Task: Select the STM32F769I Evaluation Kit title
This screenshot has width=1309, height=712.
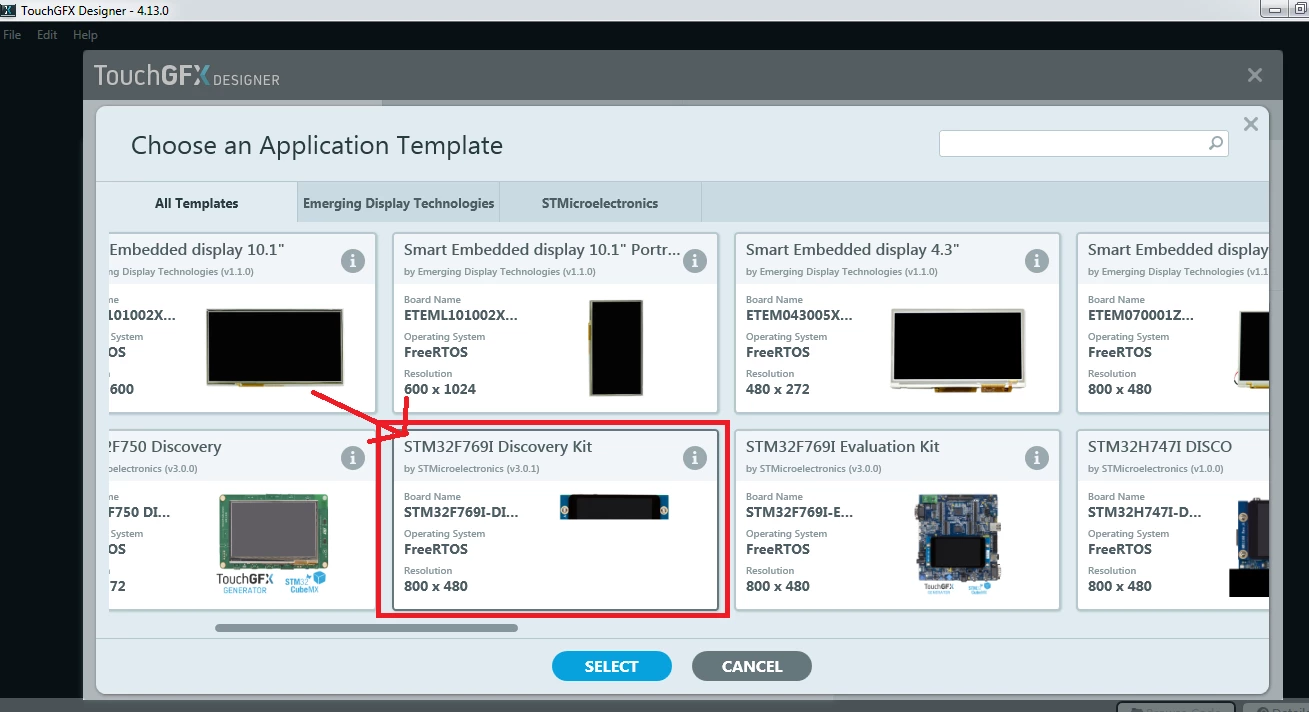Action: (843, 446)
